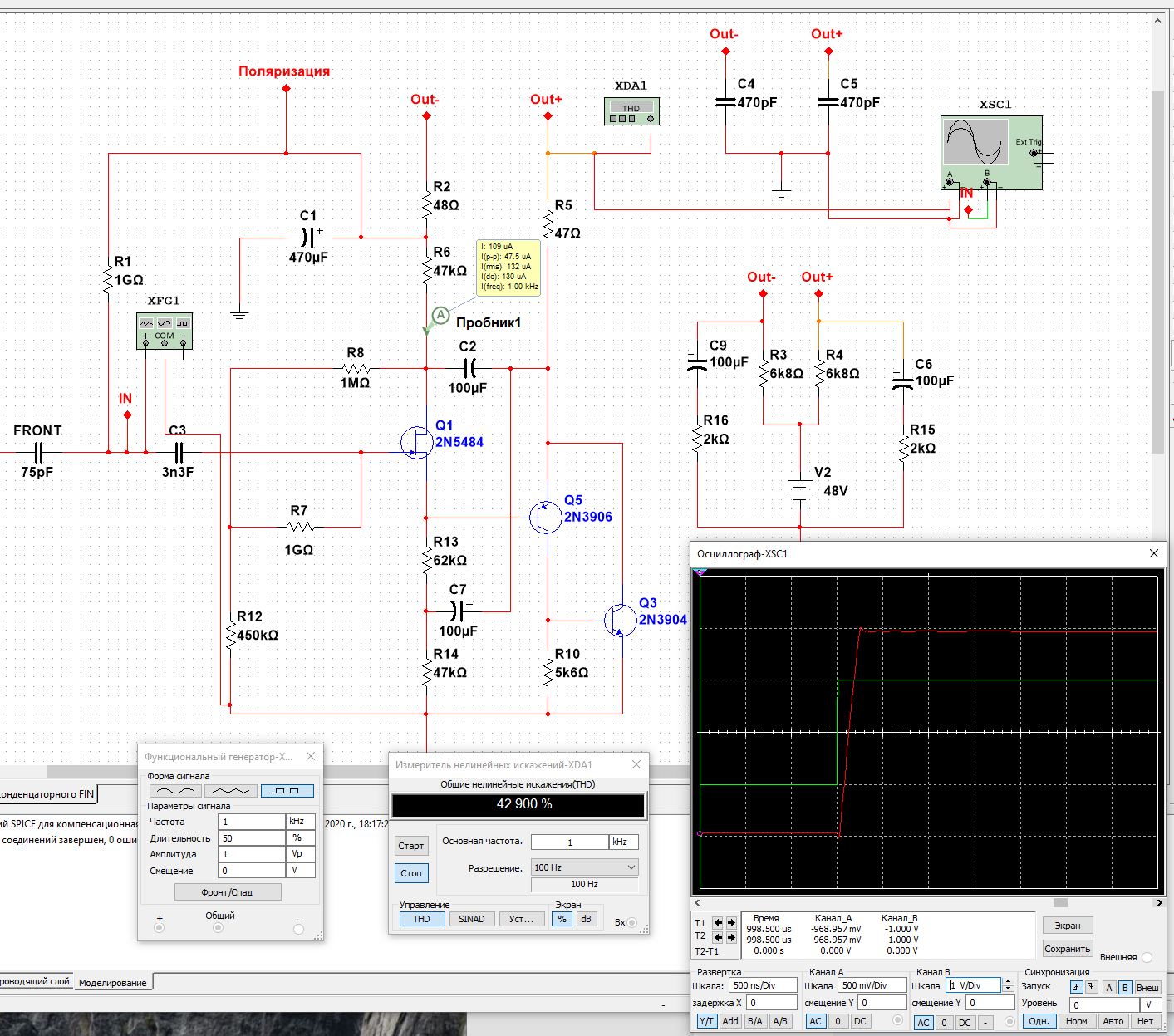Move cursor T1 right with arrow
The width and height of the screenshot is (1174, 1036).
coord(731,923)
